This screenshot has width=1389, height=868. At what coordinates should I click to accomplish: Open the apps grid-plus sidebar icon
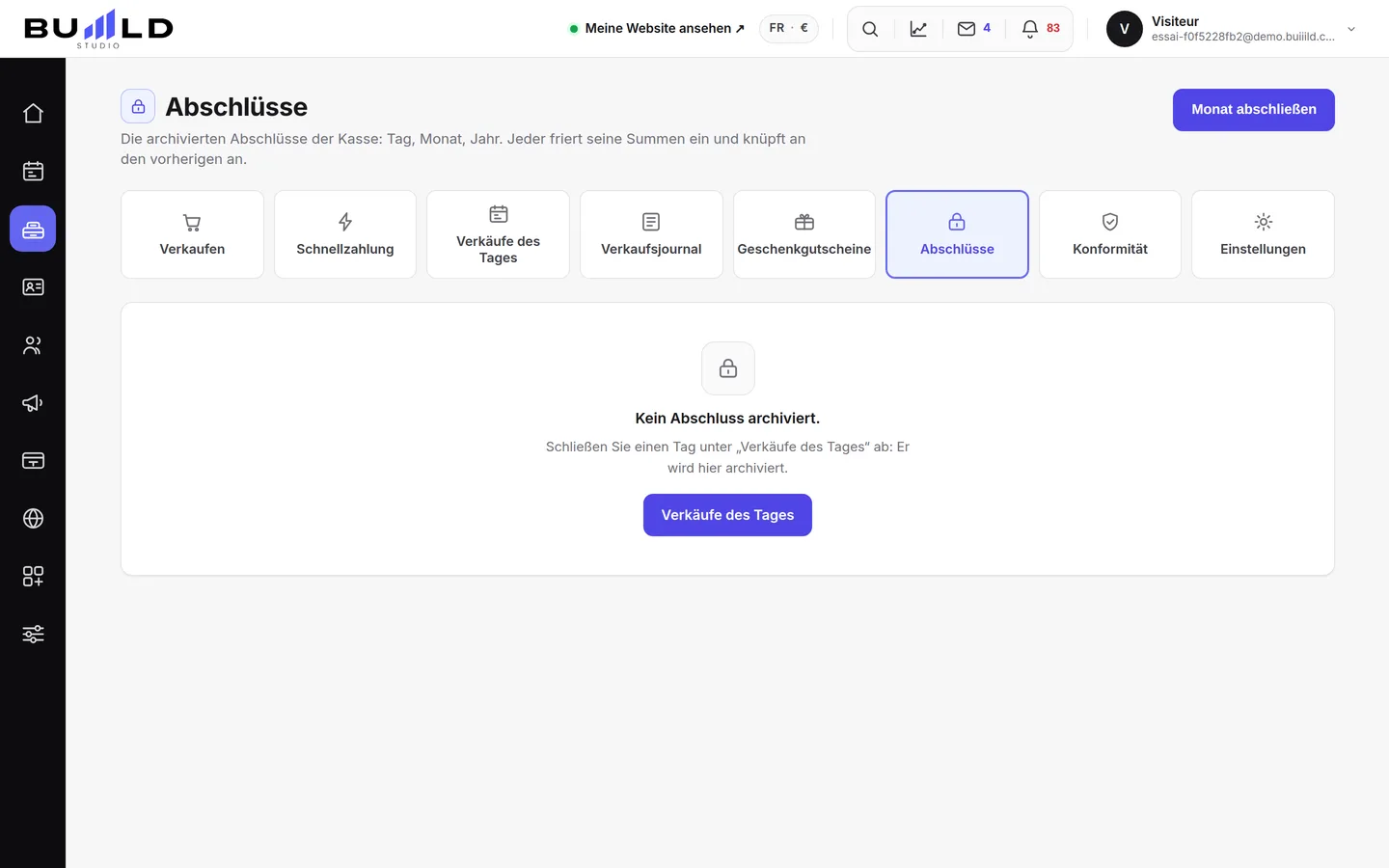tap(33, 577)
